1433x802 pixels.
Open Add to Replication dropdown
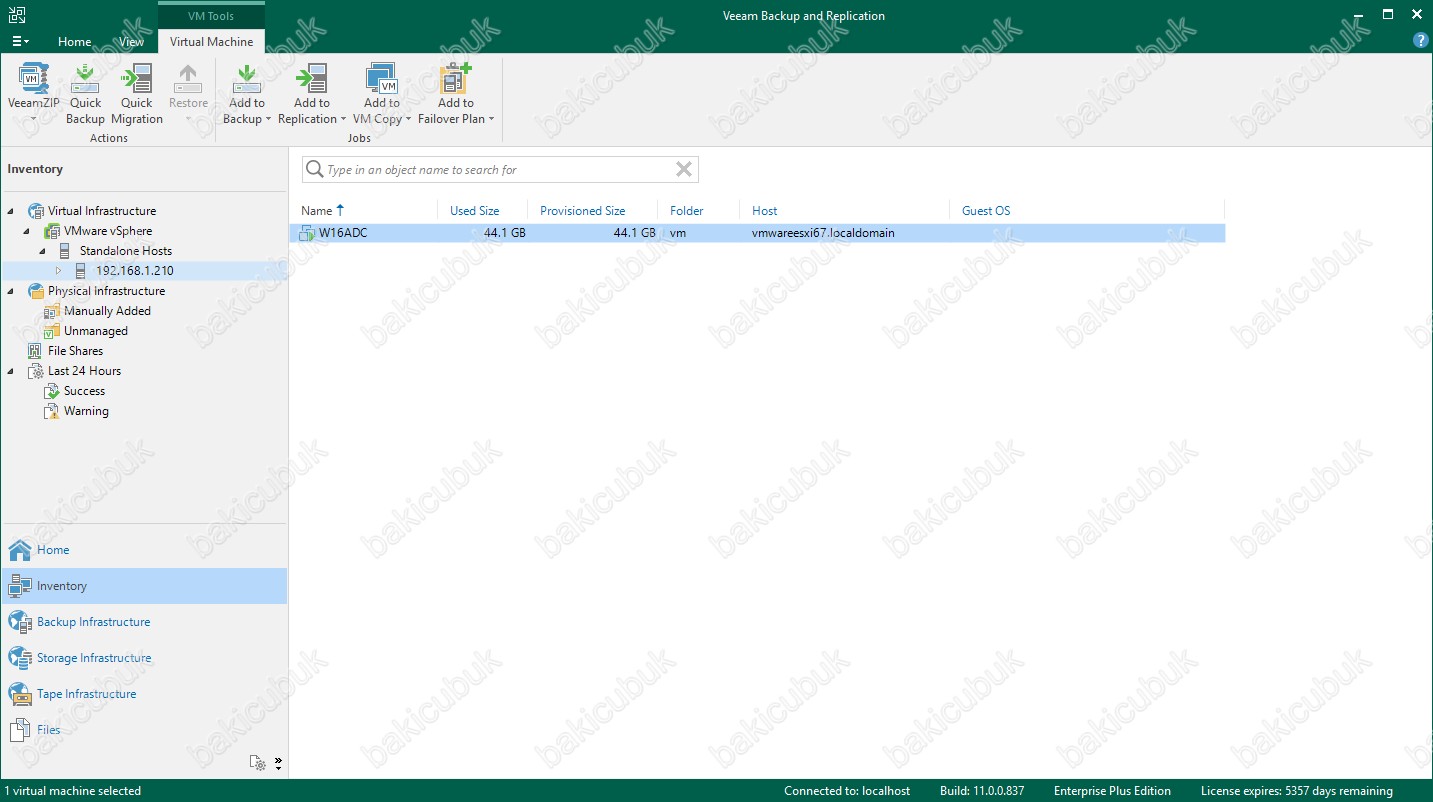(312, 94)
